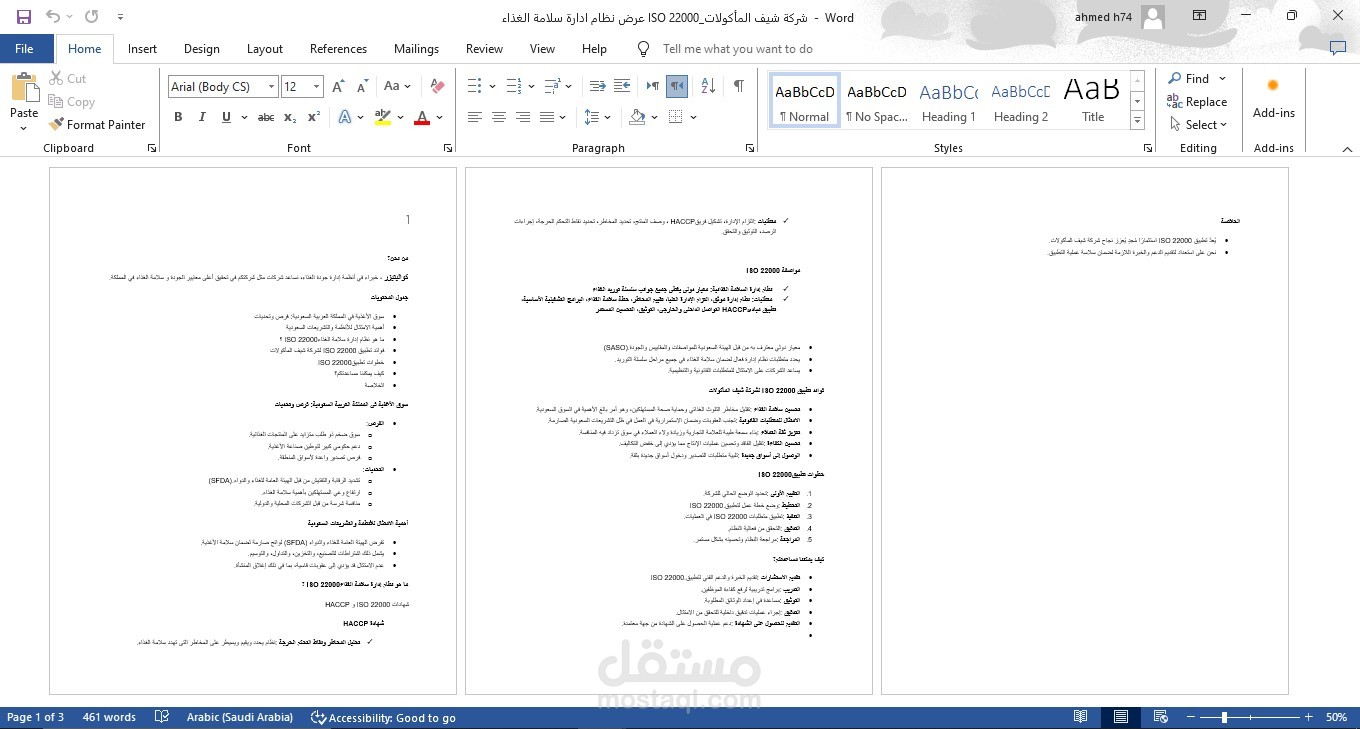Viewport: 1360px width, 729px height.
Task: Apply the No Spacing style
Action: (877, 100)
